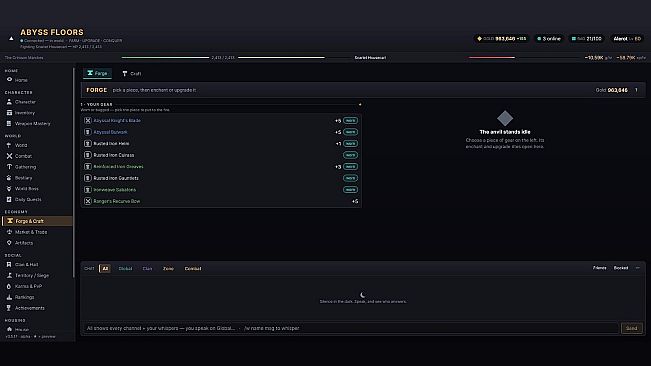Screen dimensions: 651x366
Task: Select the All chat channel tab
Action: (105, 268)
